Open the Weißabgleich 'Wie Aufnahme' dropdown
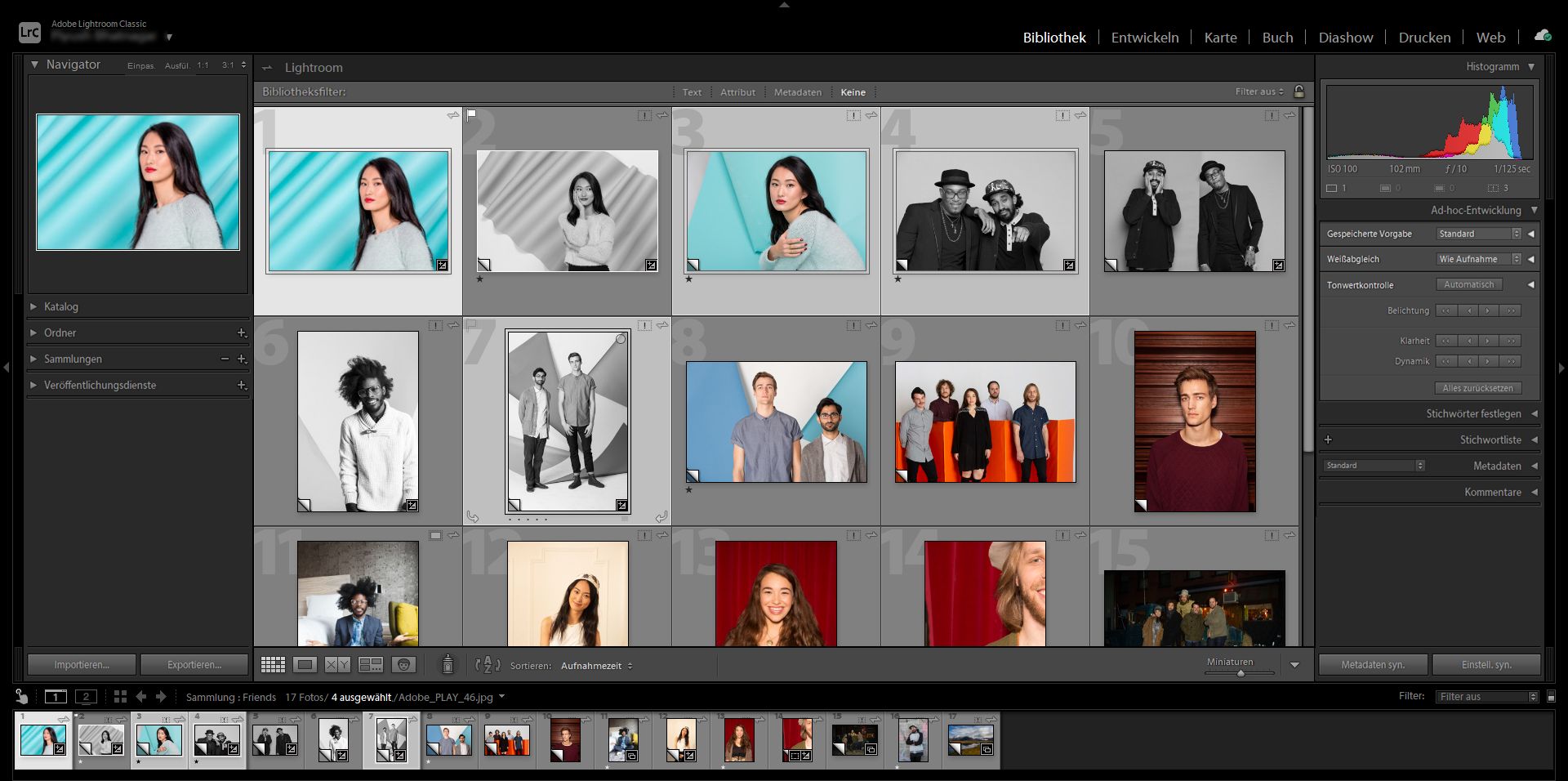Screen dimensions: 1568x781 click(x=1475, y=259)
